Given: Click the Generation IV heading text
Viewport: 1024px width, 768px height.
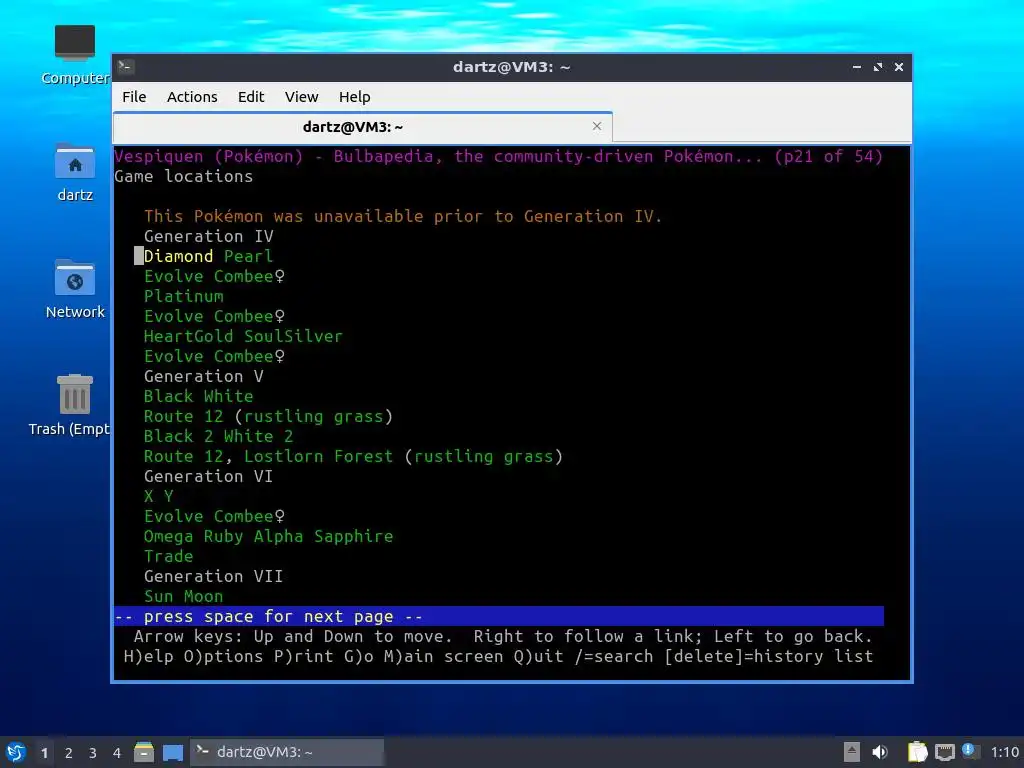Looking at the screenshot, I should coord(208,236).
